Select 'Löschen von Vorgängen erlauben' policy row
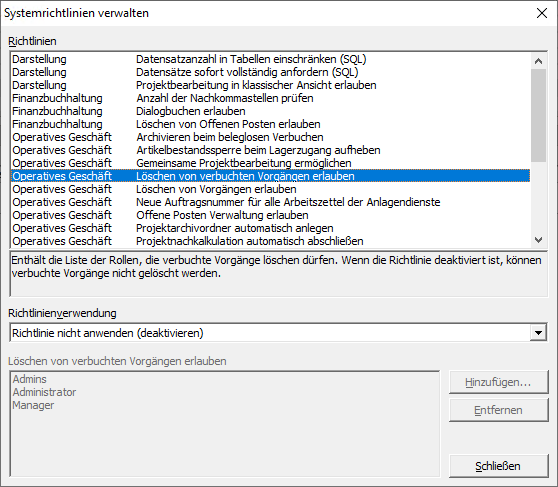 coord(270,189)
